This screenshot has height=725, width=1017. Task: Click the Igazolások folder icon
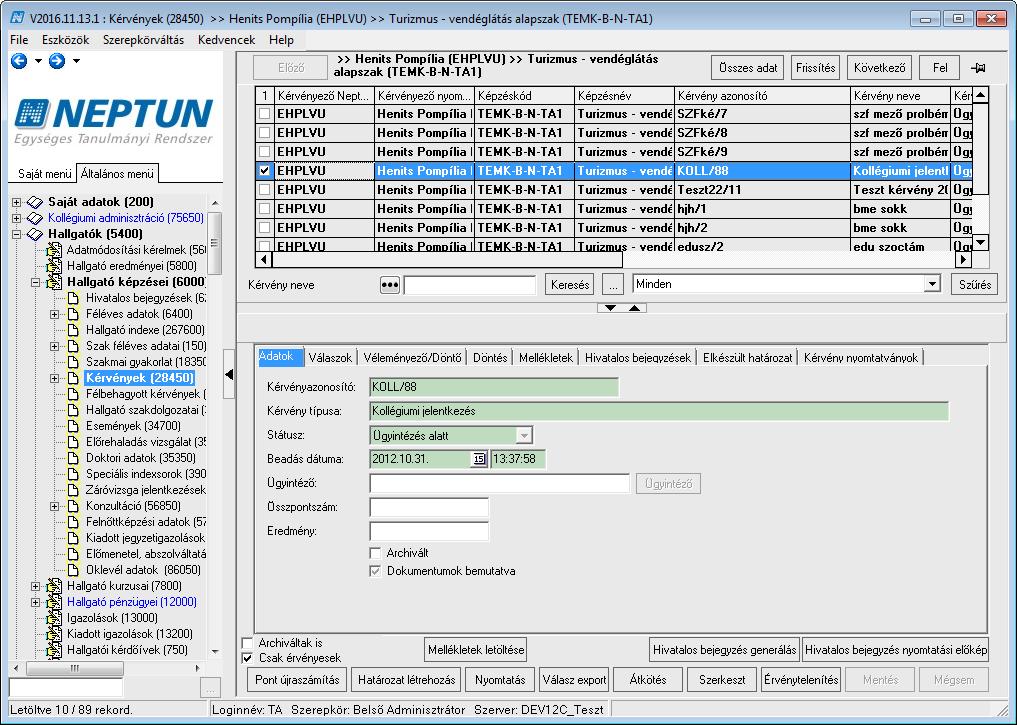coord(54,618)
